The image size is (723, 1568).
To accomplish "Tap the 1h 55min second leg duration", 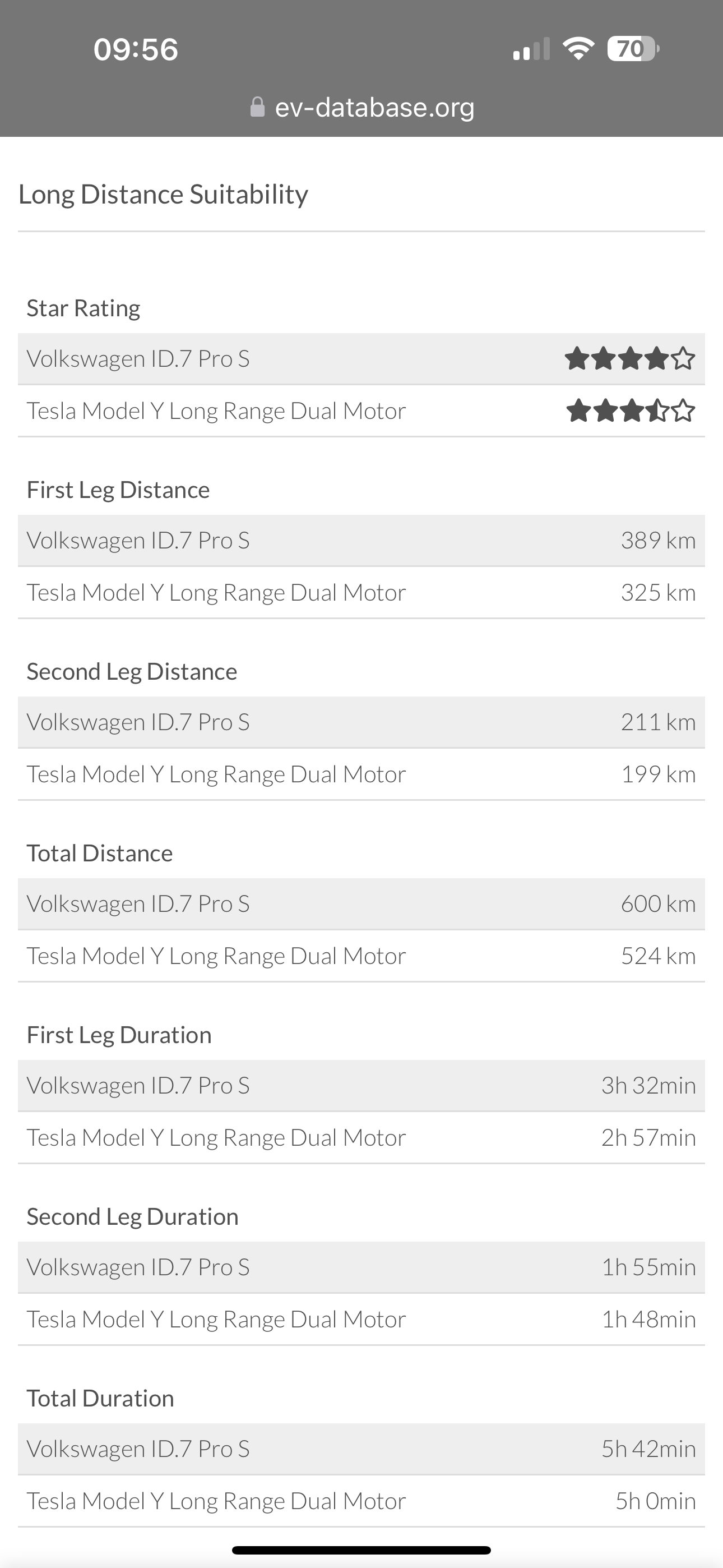I will [x=648, y=1267].
